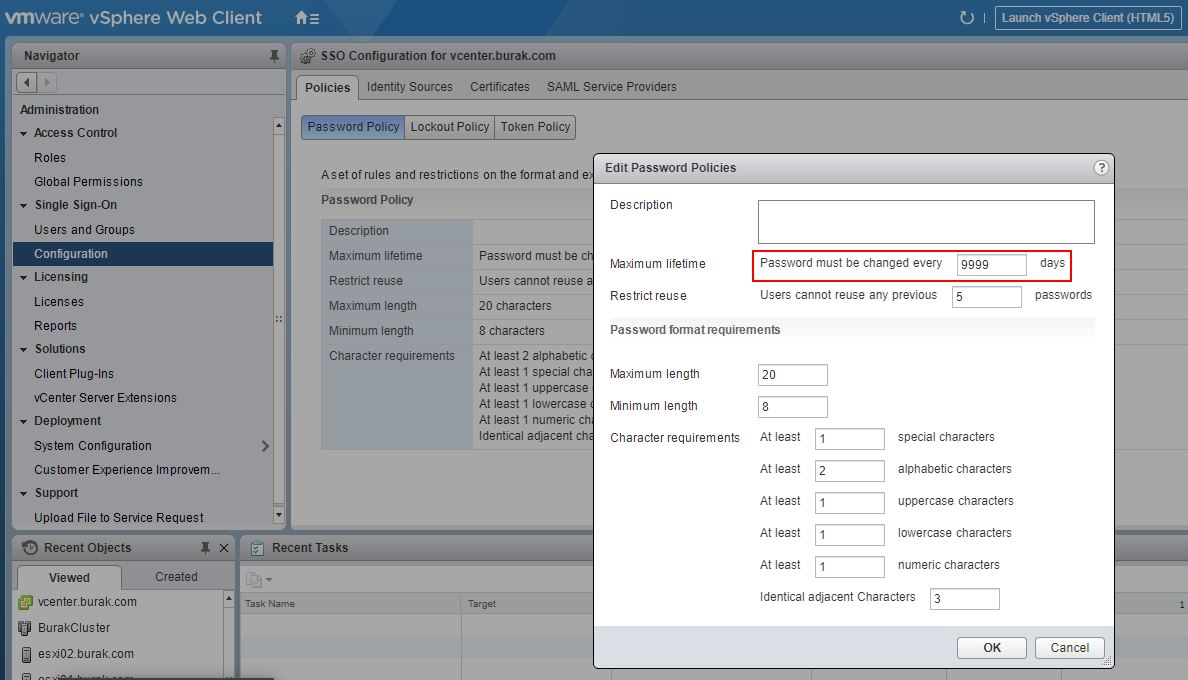Switch to Created tab in Recent Objects

[x=176, y=577]
